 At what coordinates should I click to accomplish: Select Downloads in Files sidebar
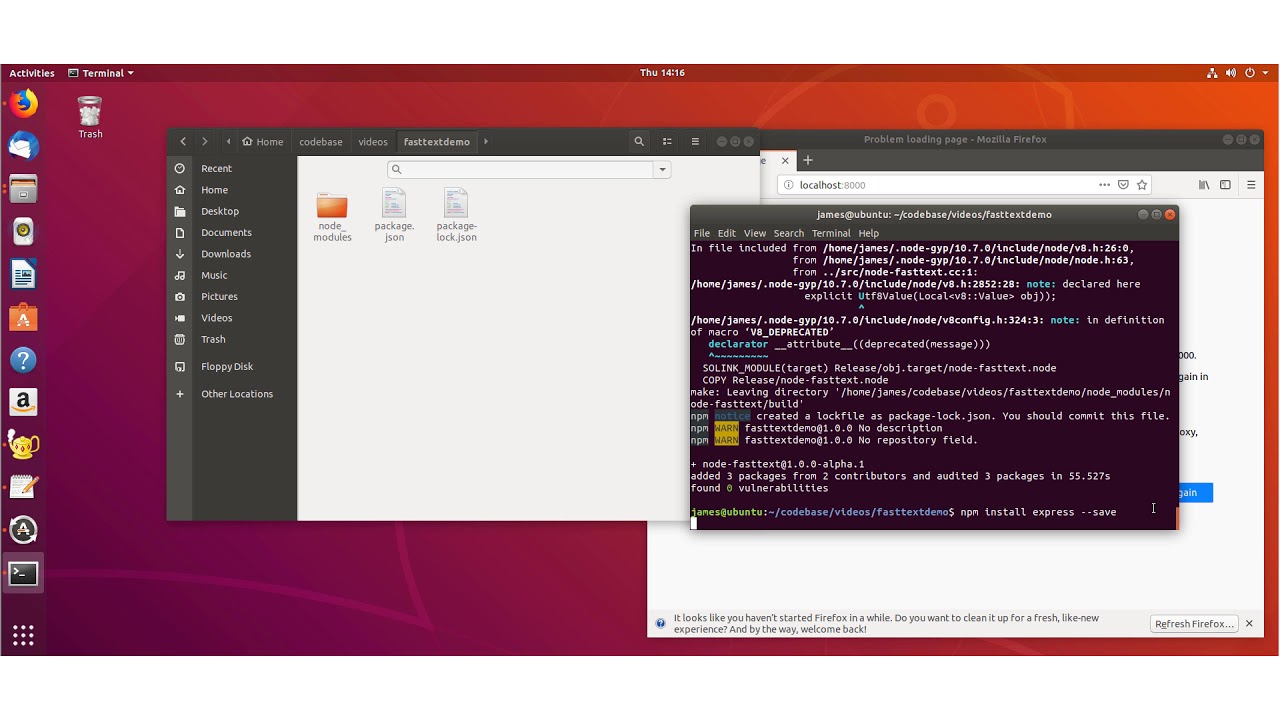pyautogui.click(x=232, y=254)
